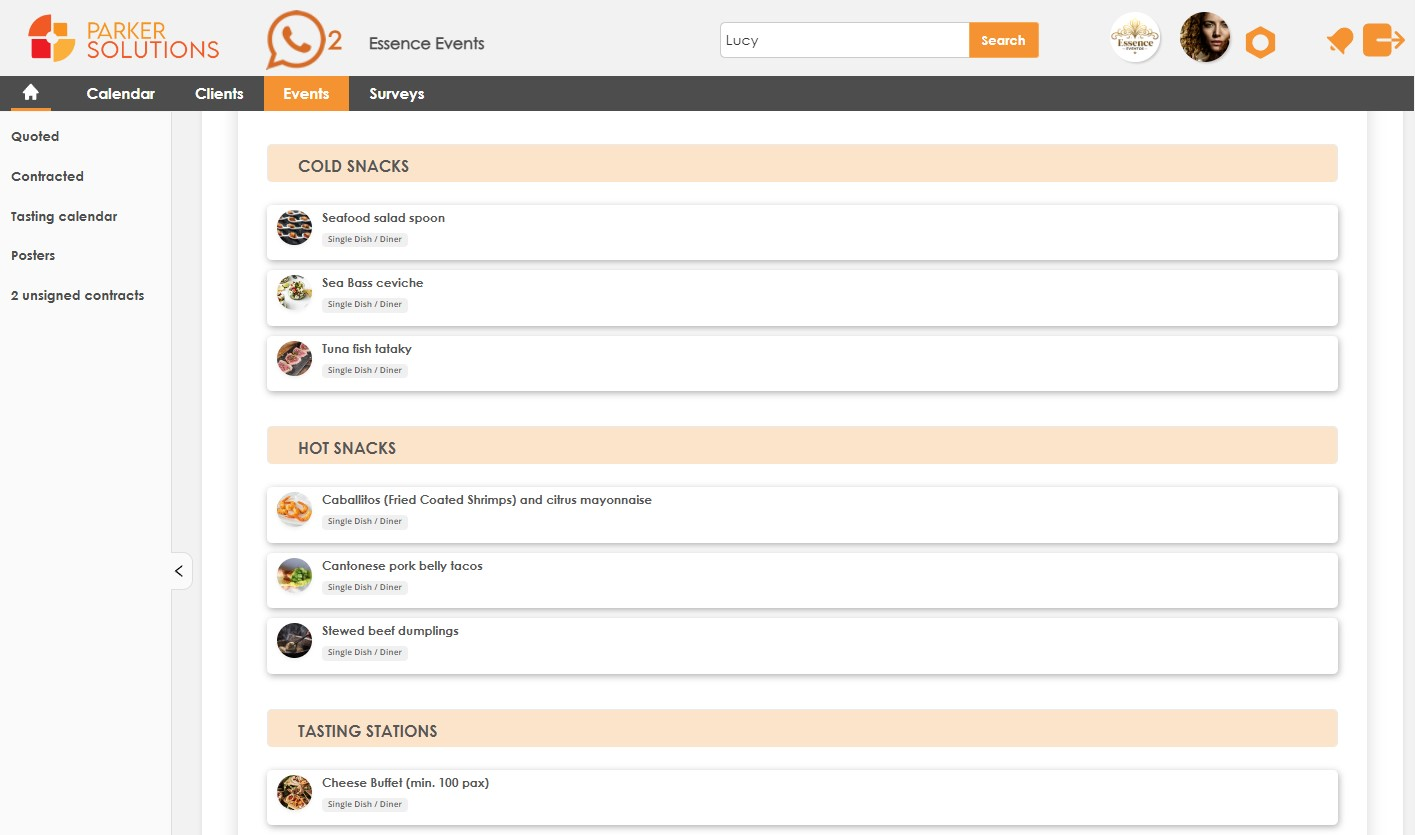Click inside the search field containing Lucy
The height and width of the screenshot is (835, 1415).
[843, 40]
